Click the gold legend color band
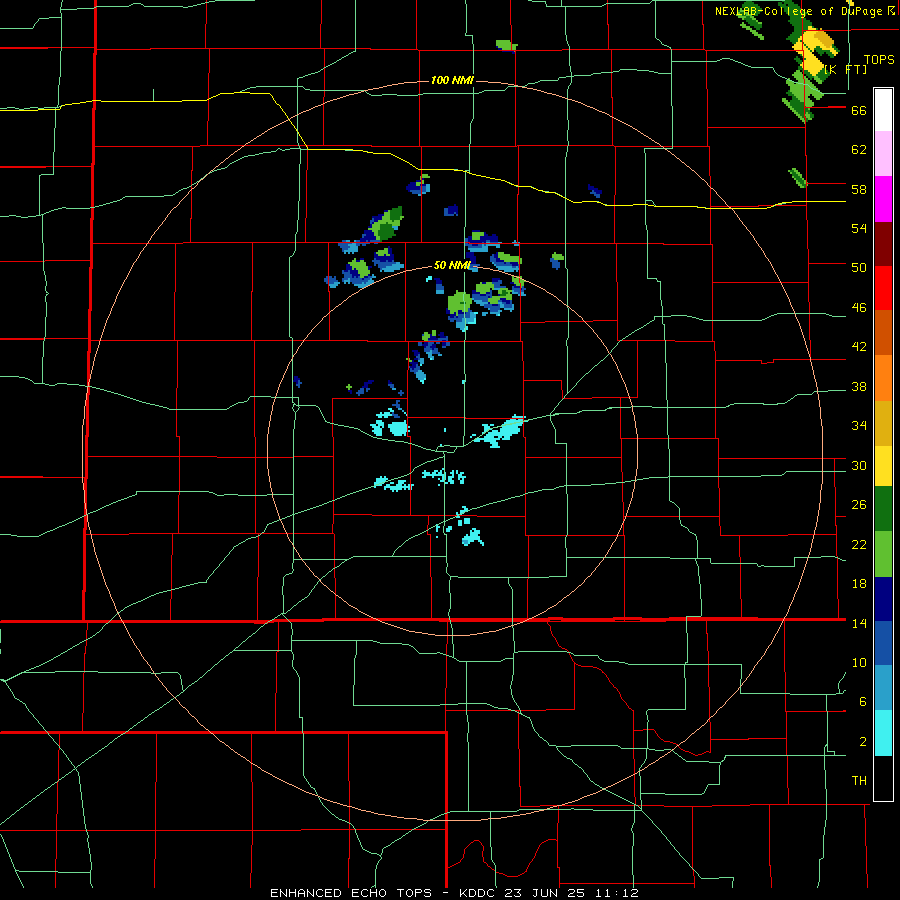 883,423
